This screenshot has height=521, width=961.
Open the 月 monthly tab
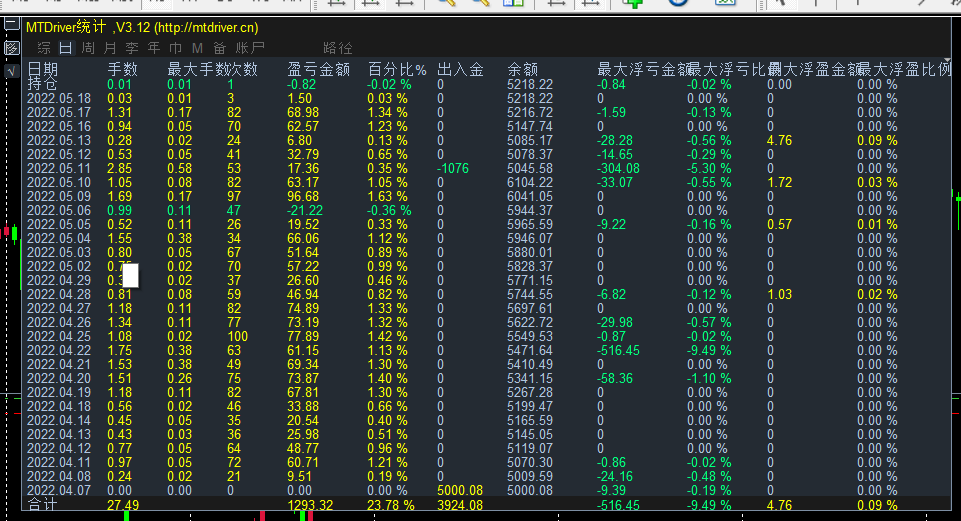point(110,48)
